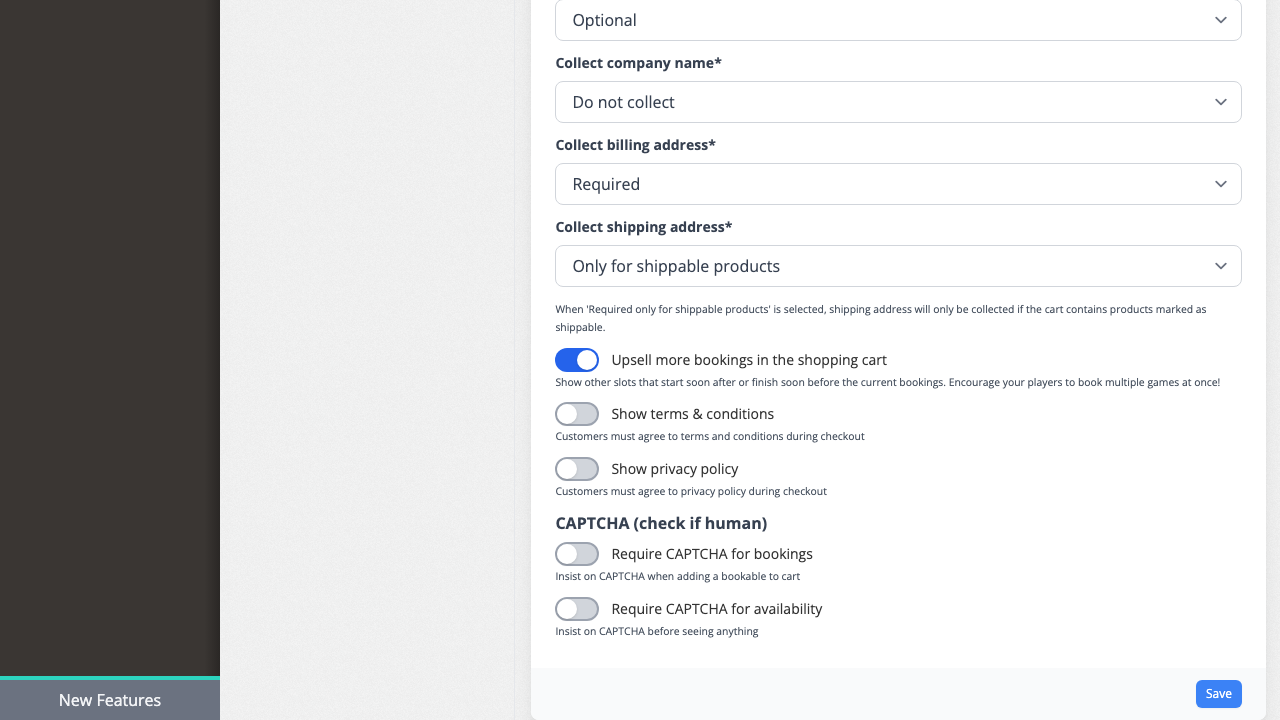This screenshot has height=720, width=1280.
Task: Click chevron beside Only for shippable products
Action: click(x=1220, y=266)
